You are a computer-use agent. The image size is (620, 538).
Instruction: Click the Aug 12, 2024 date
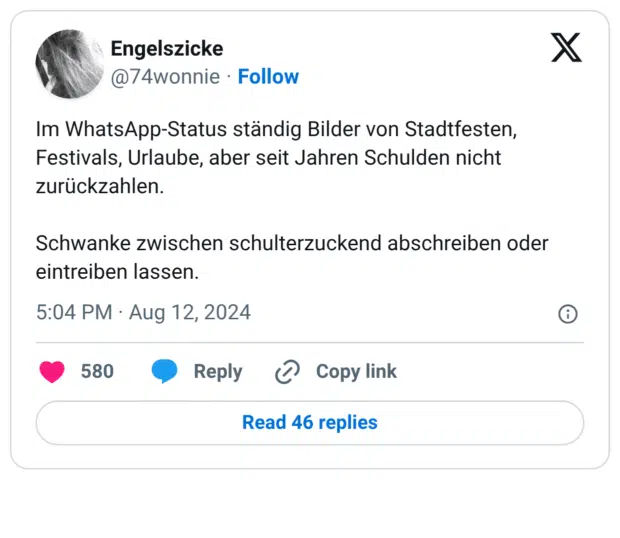coord(190,313)
